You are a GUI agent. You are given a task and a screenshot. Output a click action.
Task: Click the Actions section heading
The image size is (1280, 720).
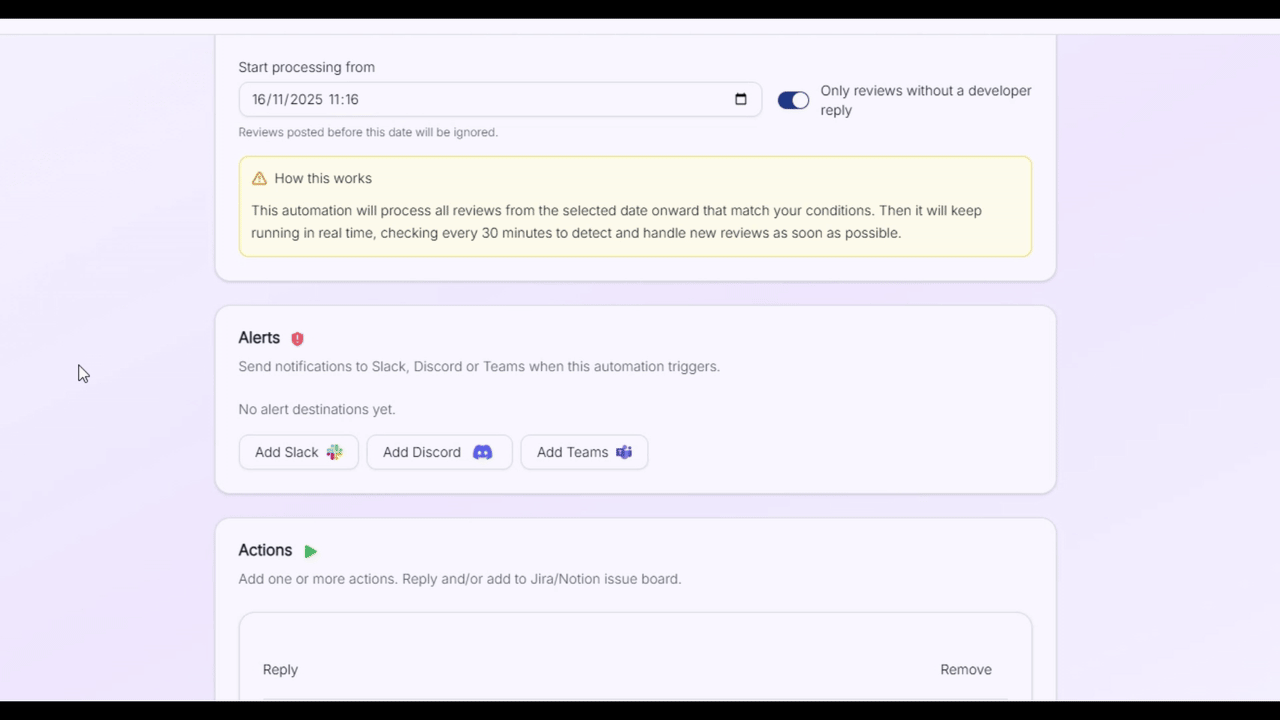pos(265,550)
